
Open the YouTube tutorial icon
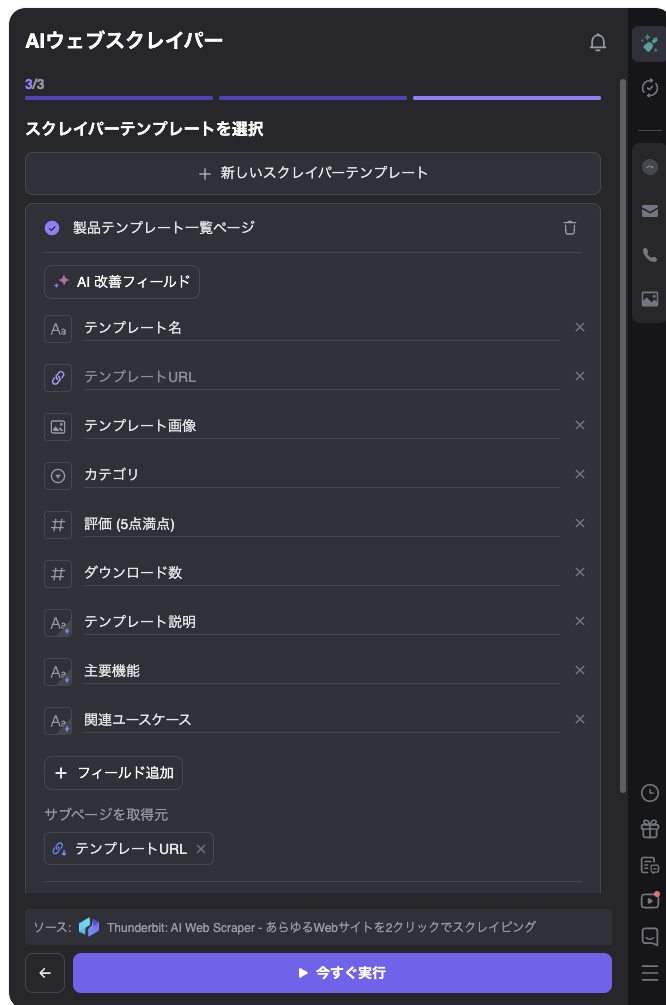point(650,900)
